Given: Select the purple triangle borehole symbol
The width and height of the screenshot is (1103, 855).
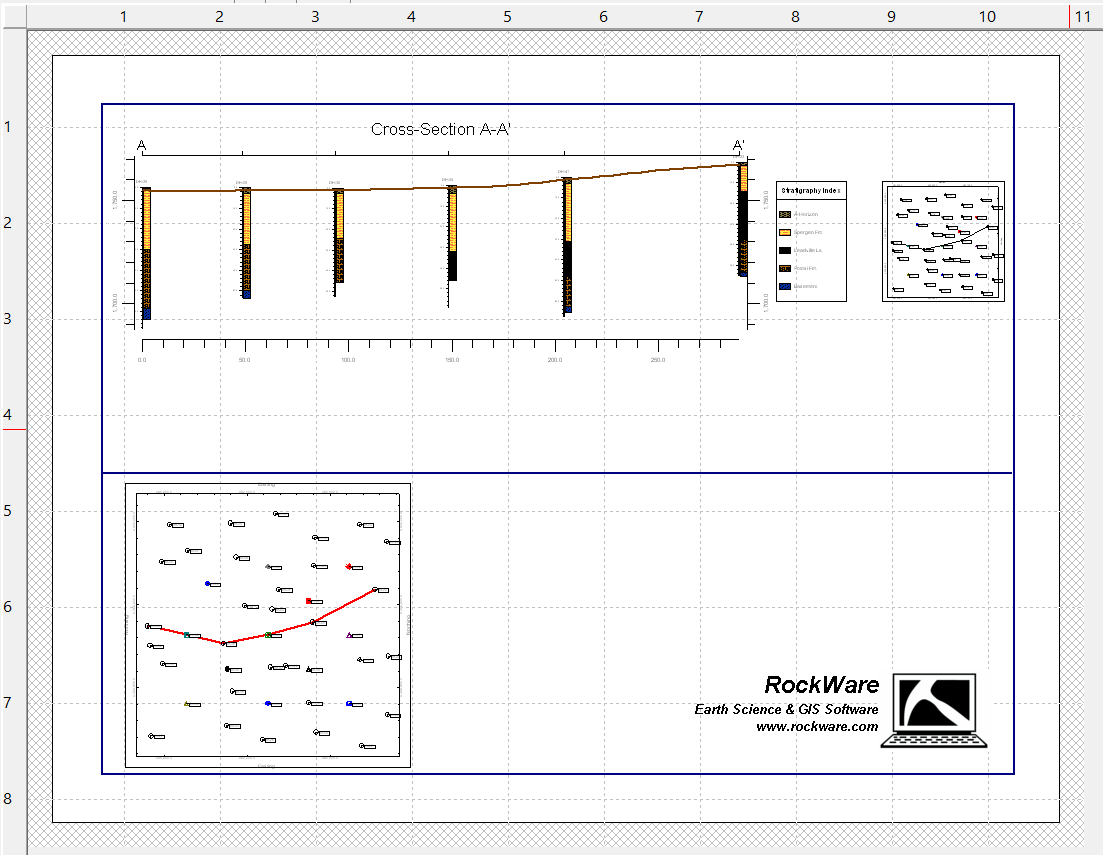Looking at the screenshot, I should point(349,635).
